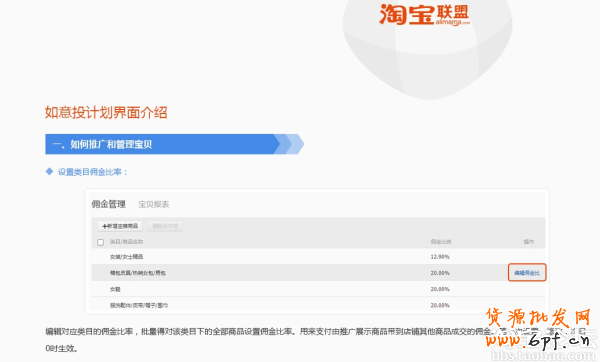Click the www.6pf.cn watermark link
This screenshot has width=600, height=362.
(538, 339)
